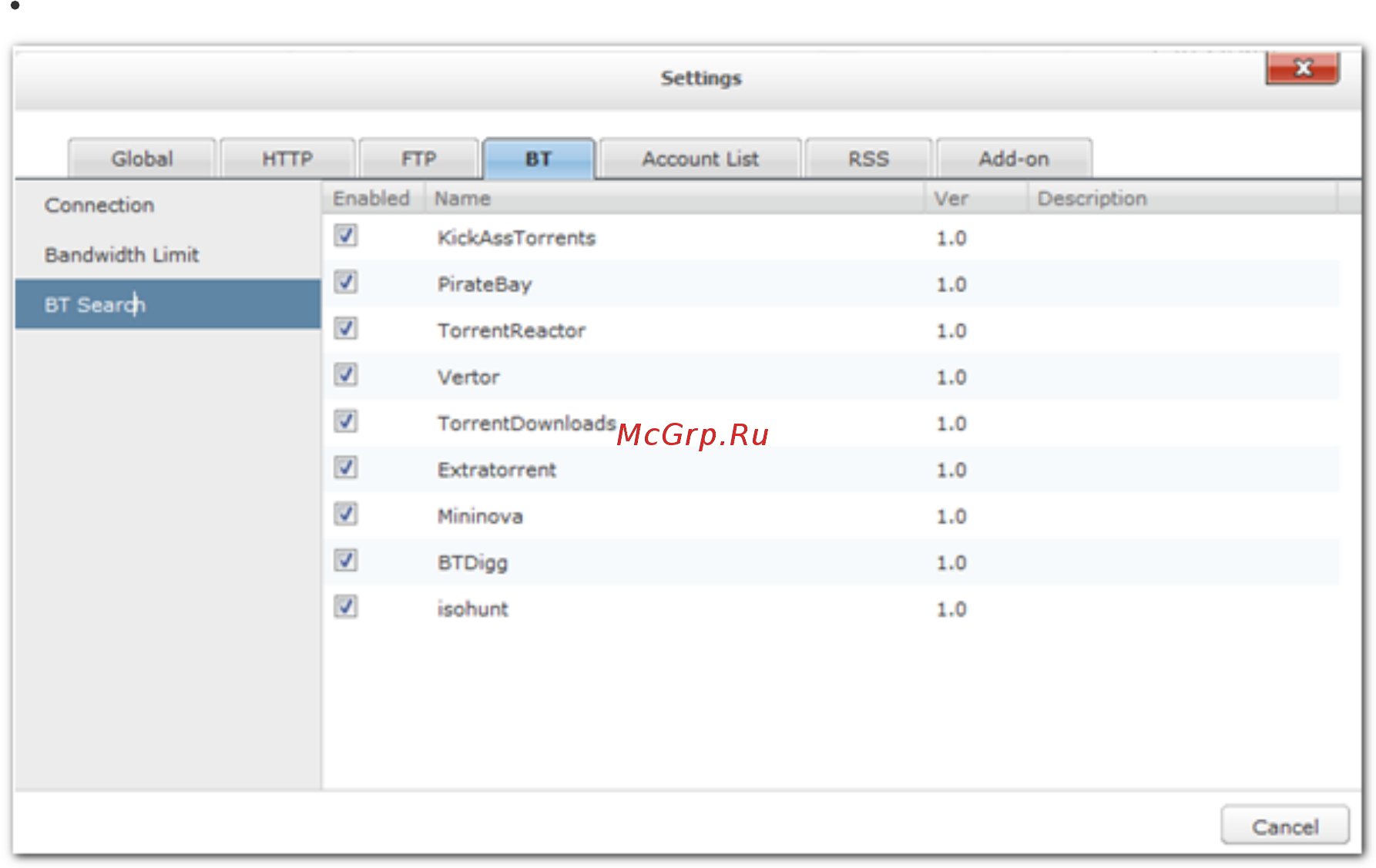The width and height of the screenshot is (1376, 868).
Task: Close the Settings dialog with X
Action: coord(1303,68)
